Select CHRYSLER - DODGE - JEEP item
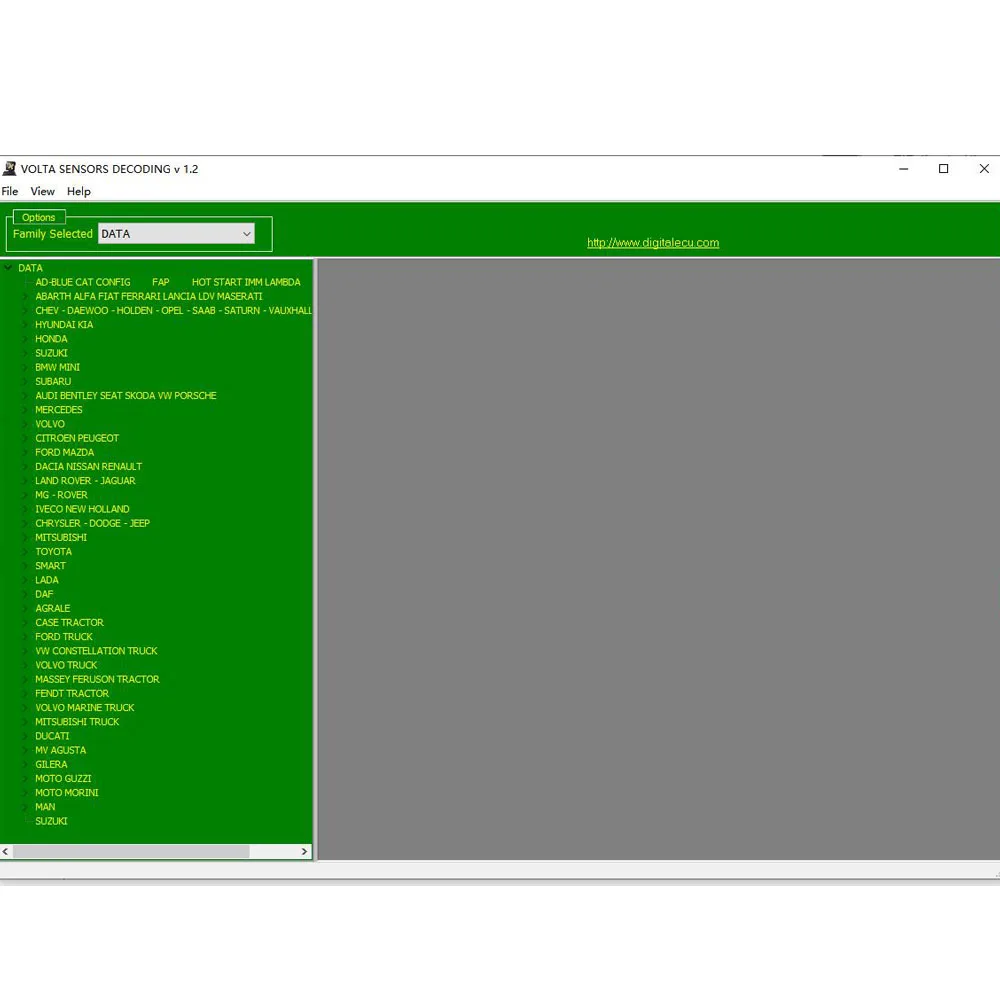Viewport: 1000px width, 1000px height. tap(92, 523)
